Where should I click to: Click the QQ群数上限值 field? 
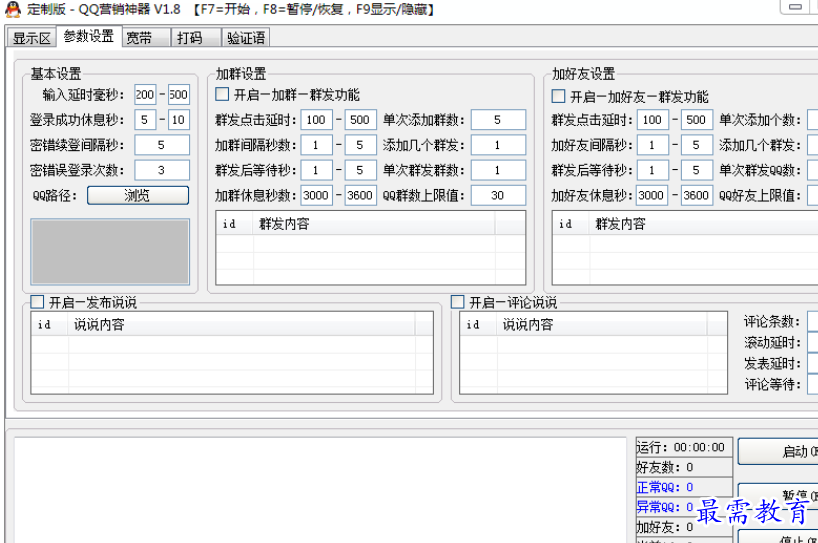(498, 195)
